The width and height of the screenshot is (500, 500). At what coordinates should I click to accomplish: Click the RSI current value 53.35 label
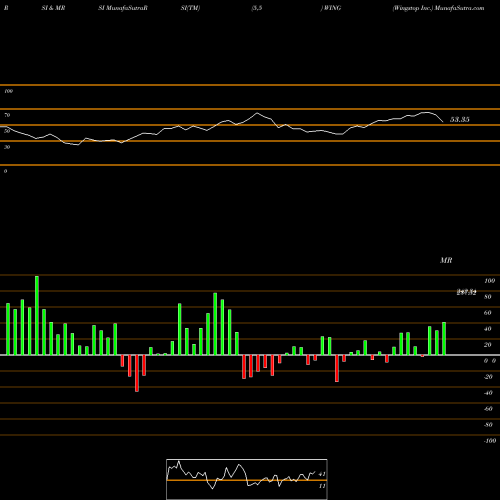(x=460, y=120)
